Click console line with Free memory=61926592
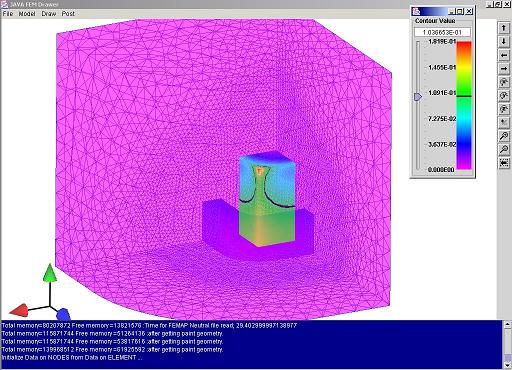Viewport: 512px width, 370px height. 112,350
